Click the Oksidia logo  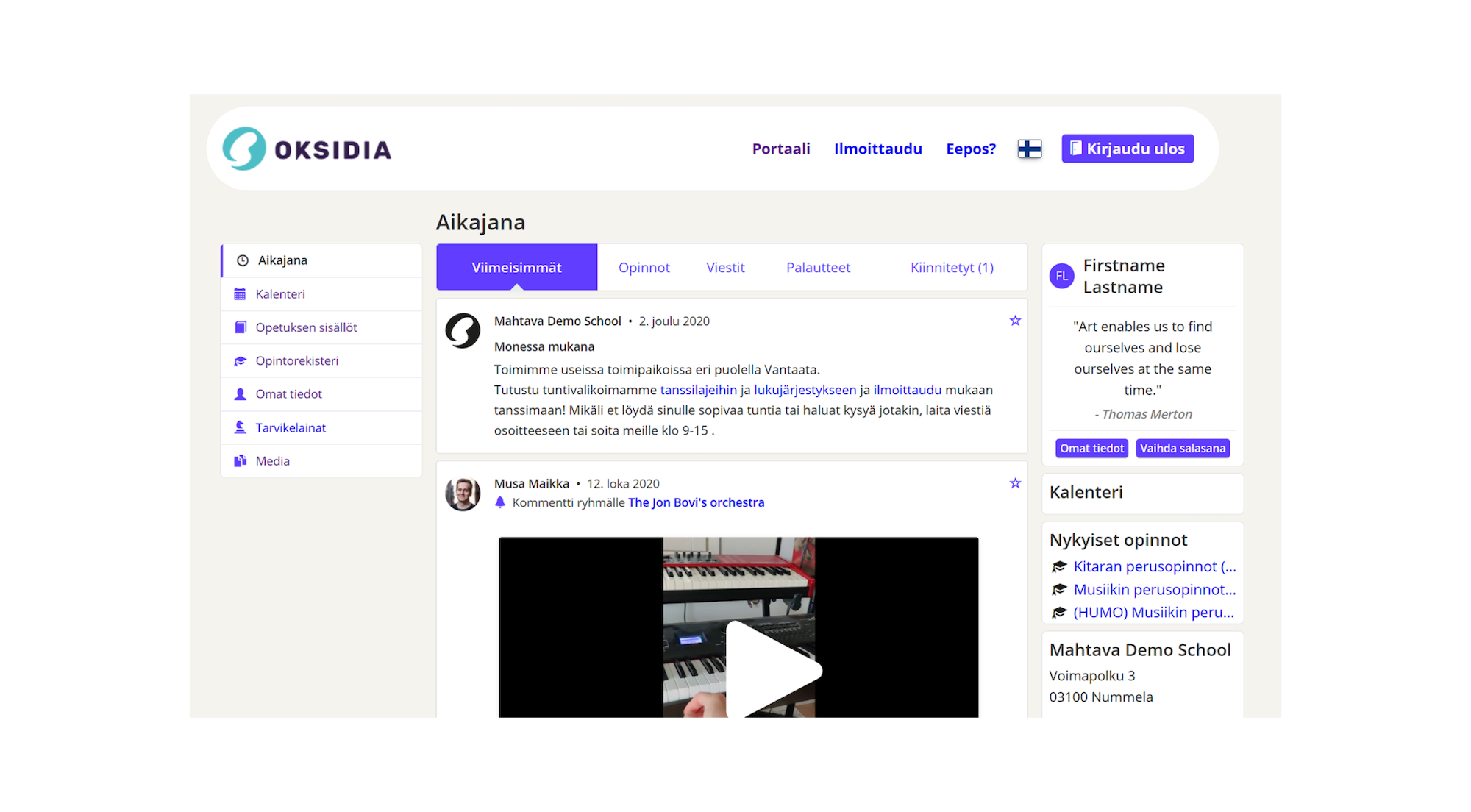307,149
